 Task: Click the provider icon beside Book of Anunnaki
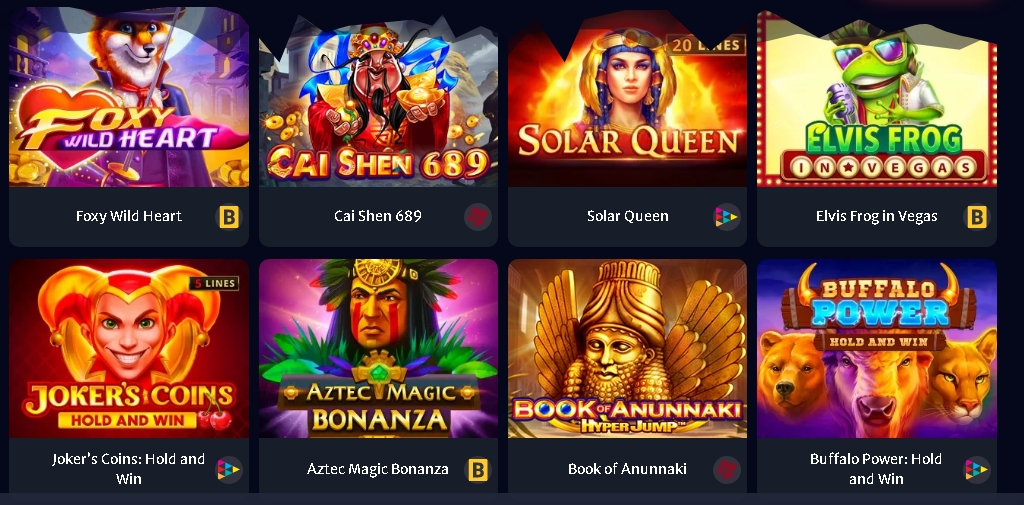[x=726, y=469]
